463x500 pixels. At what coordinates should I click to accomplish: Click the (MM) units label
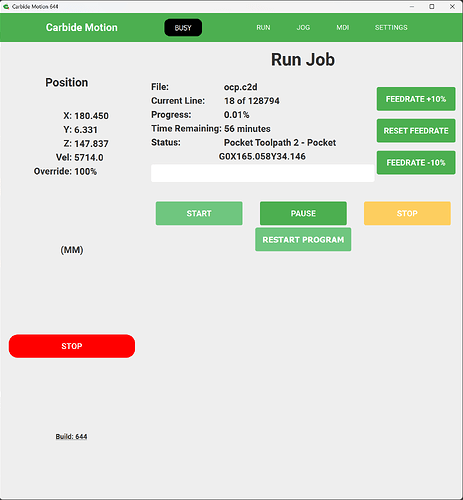pyautogui.click(x=72, y=250)
